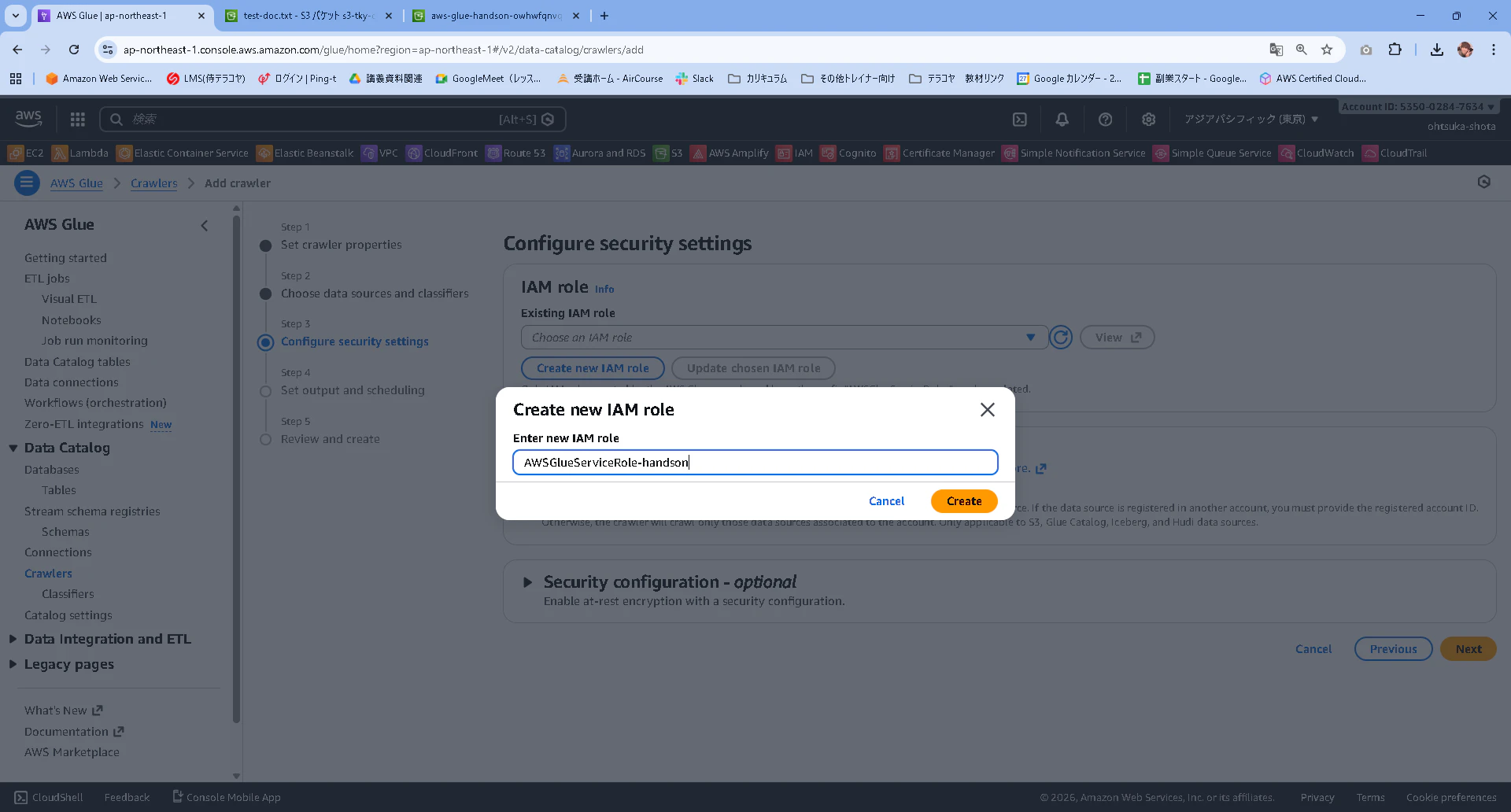Viewport: 1511px width, 812px height.
Task: Open the help question mark icon
Action: tap(1105, 120)
